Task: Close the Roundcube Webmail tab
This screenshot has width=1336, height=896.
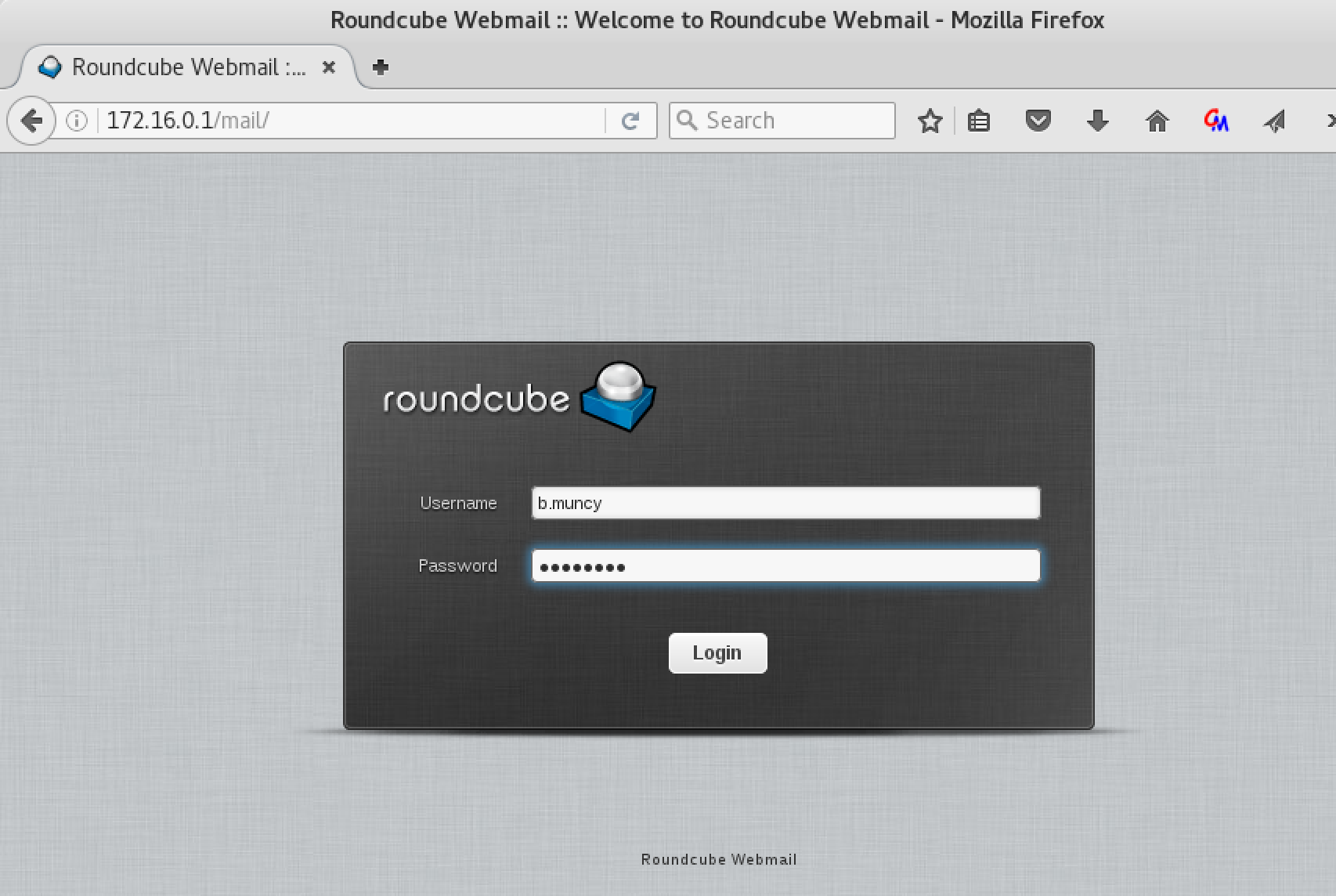Action: tap(329, 67)
